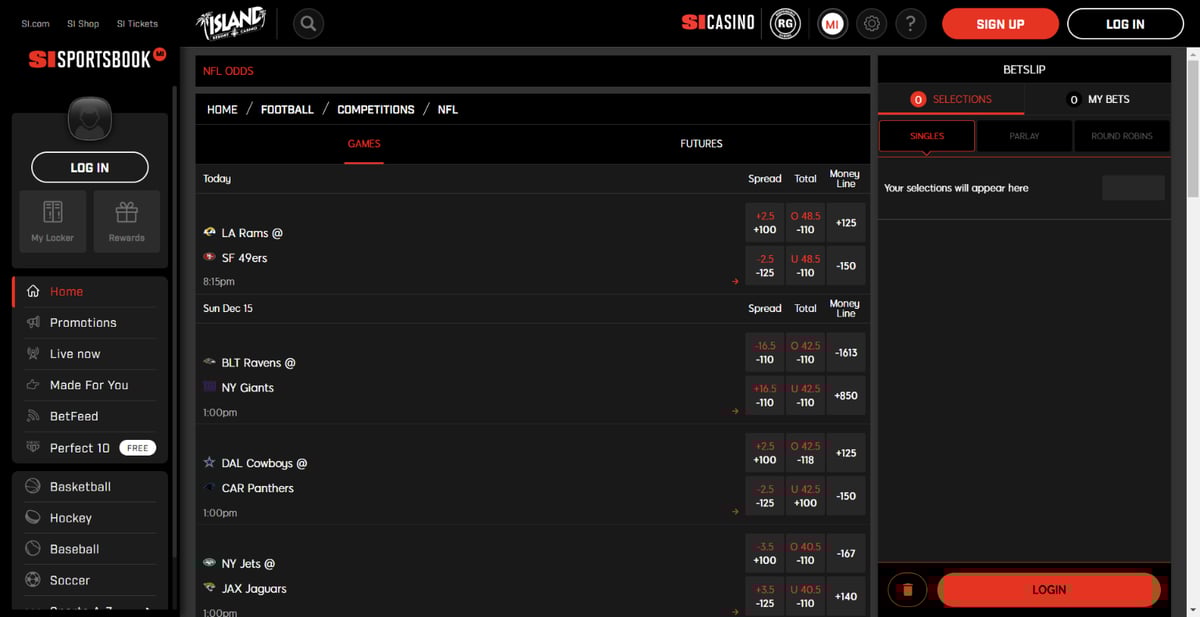The height and width of the screenshot is (617, 1200).
Task: Bet Over 42.5 at -118 Cowboys-Panthers
Action: point(805,453)
